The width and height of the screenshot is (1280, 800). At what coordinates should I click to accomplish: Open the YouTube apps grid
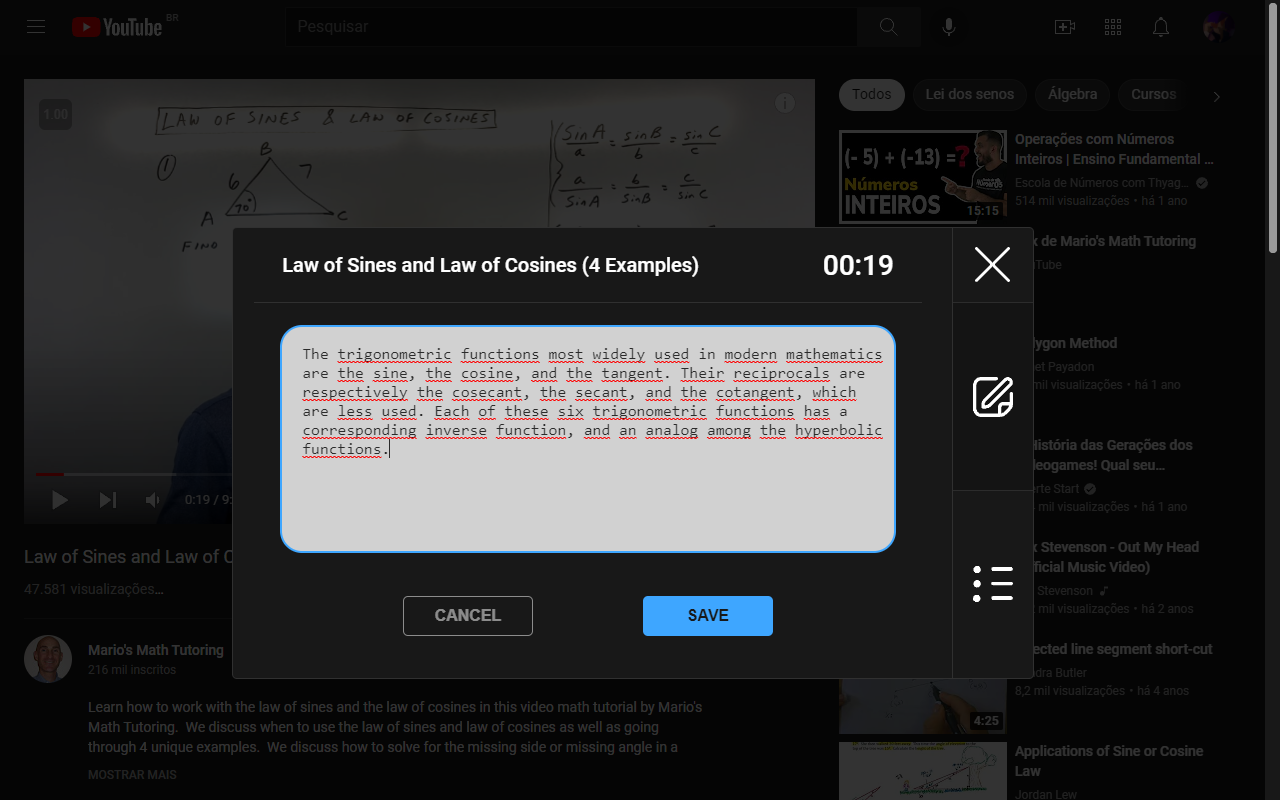click(x=1113, y=27)
